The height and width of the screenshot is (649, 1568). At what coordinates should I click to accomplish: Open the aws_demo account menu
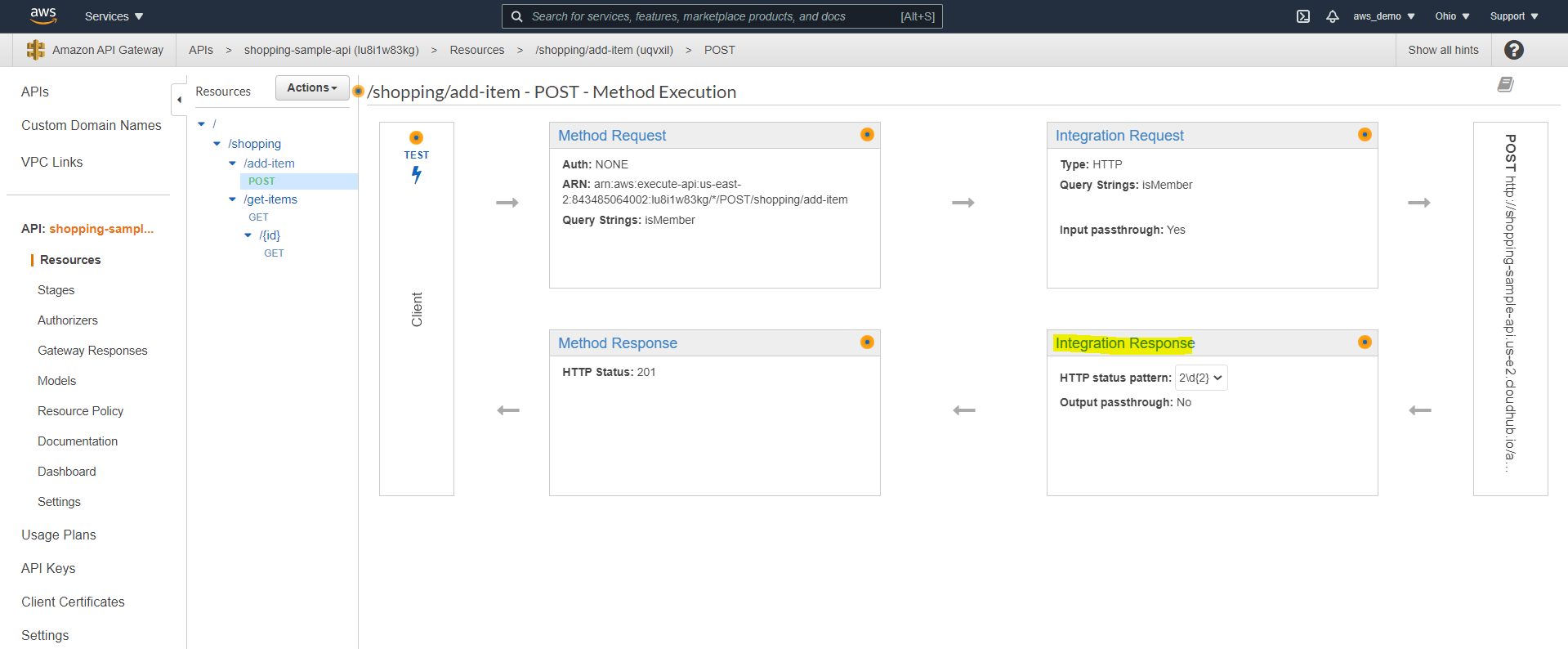click(1383, 16)
